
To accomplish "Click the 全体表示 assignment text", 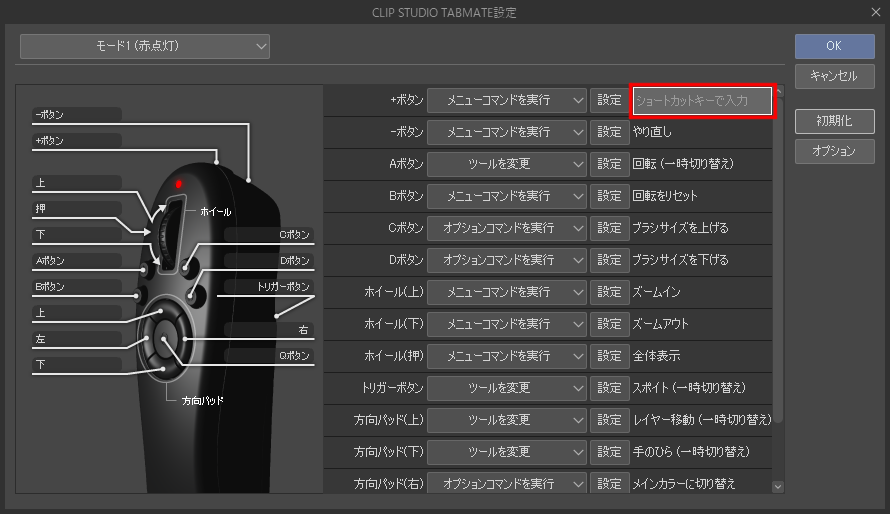I will coord(656,356).
